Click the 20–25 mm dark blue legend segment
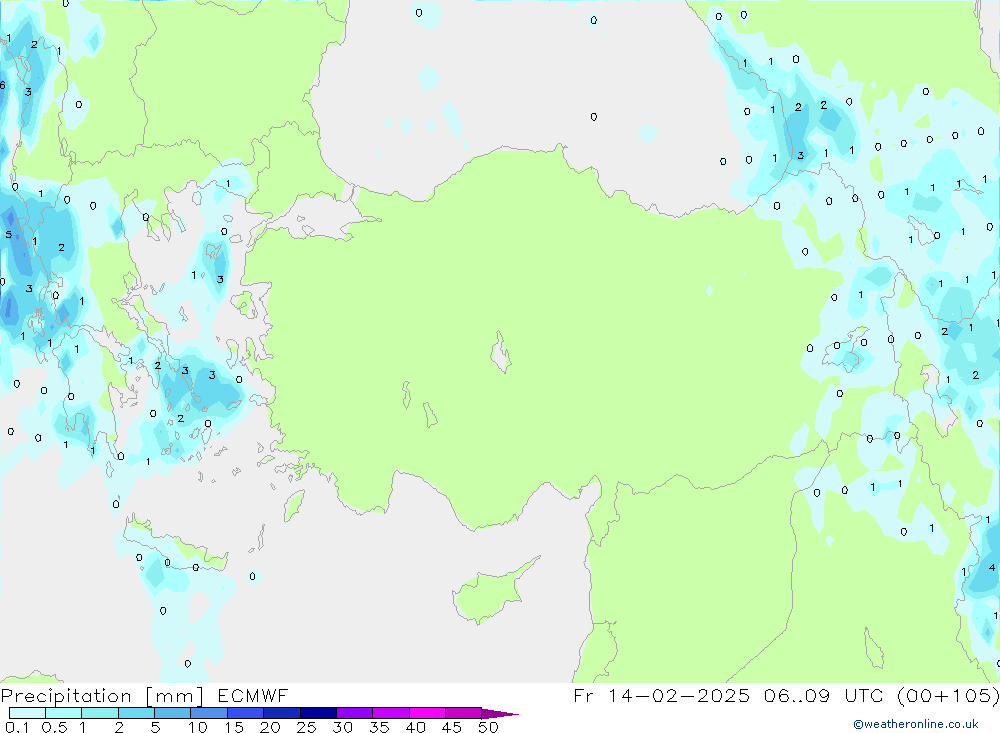 click(x=282, y=713)
